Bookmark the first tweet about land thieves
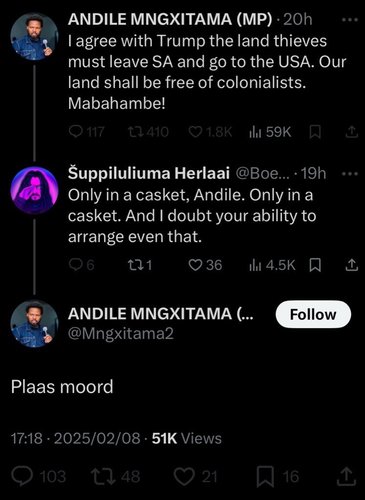365x500 pixels. click(x=315, y=132)
